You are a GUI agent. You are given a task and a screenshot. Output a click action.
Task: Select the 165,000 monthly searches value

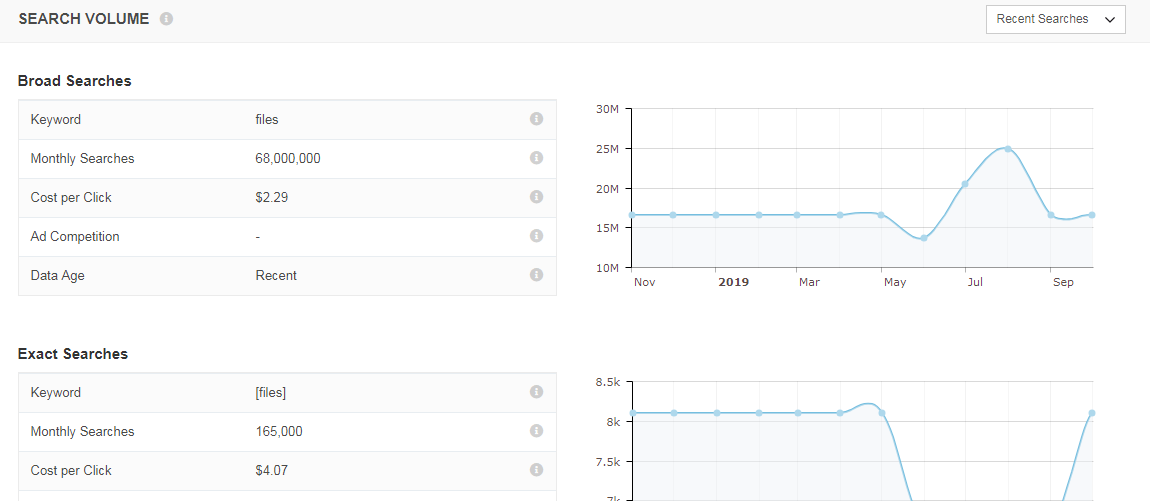(x=279, y=431)
